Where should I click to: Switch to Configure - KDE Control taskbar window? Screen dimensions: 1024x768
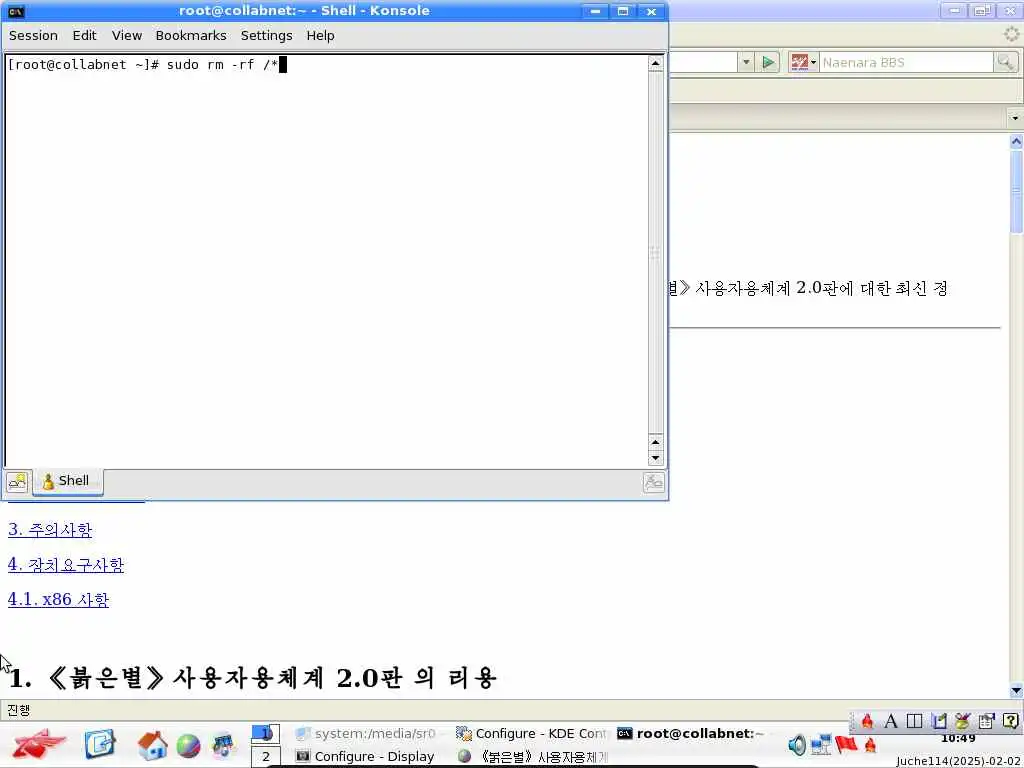click(x=532, y=733)
